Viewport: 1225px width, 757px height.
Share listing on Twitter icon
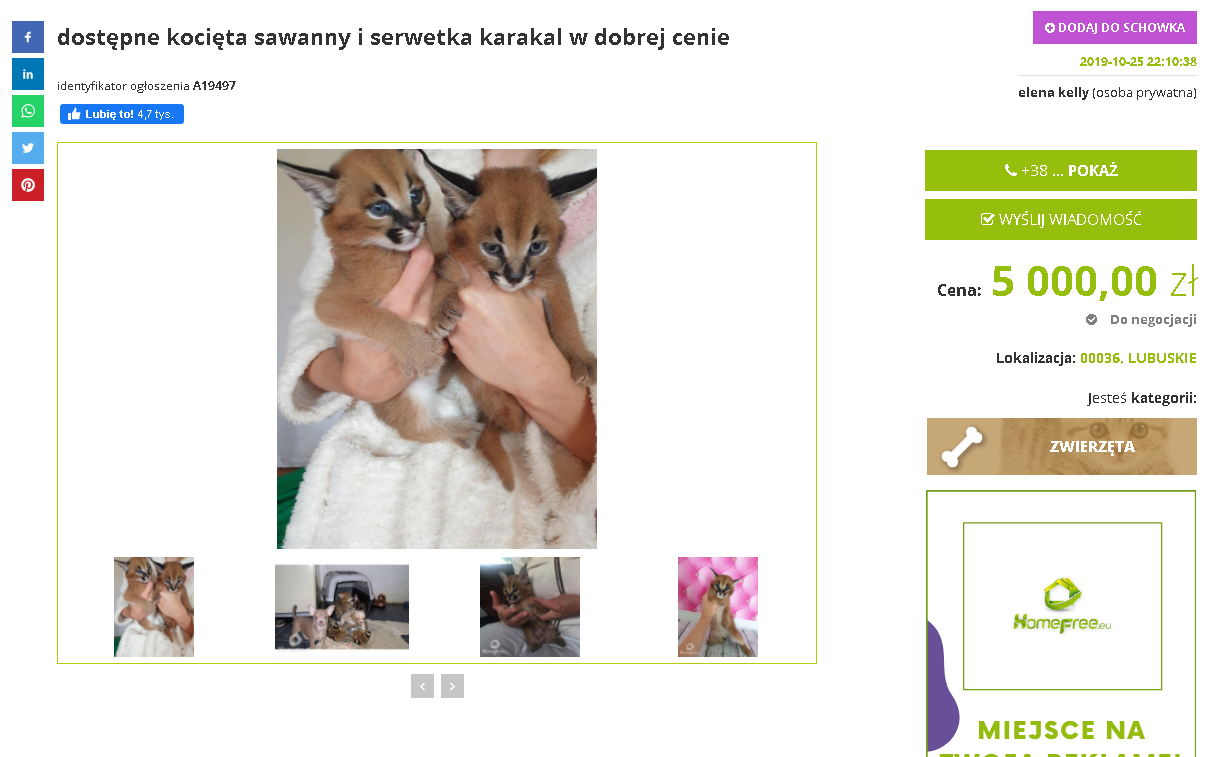[28, 148]
